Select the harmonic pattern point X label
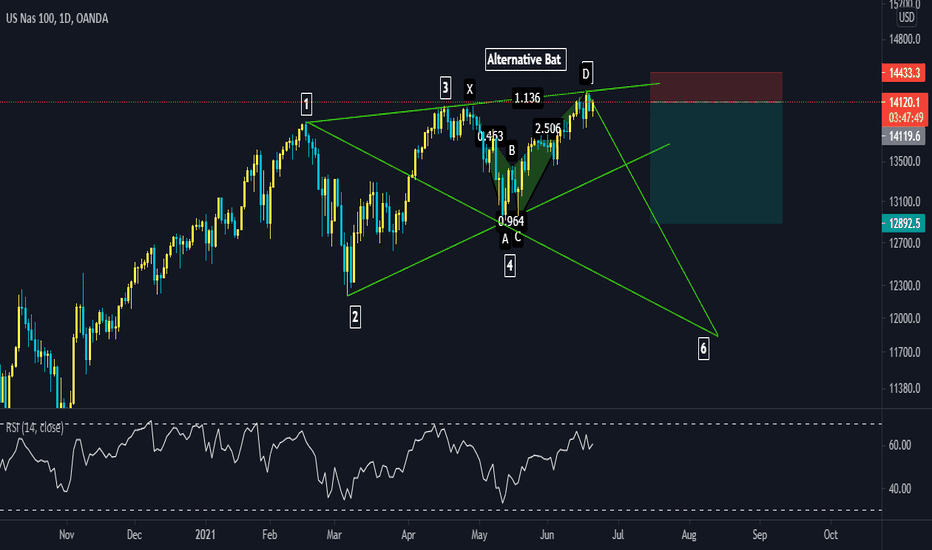Image resolution: width=932 pixels, height=550 pixels. click(470, 90)
